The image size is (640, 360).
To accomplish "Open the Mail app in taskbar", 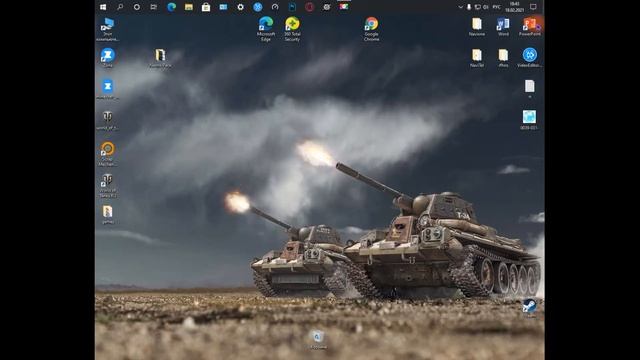I will coord(223,7).
